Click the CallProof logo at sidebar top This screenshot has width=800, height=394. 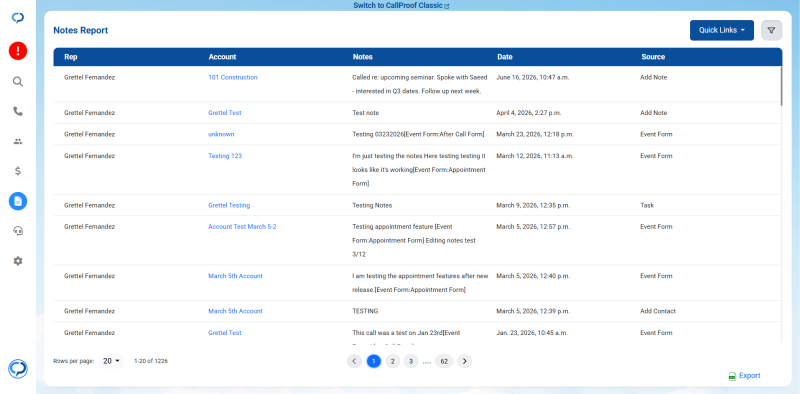tap(18, 18)
